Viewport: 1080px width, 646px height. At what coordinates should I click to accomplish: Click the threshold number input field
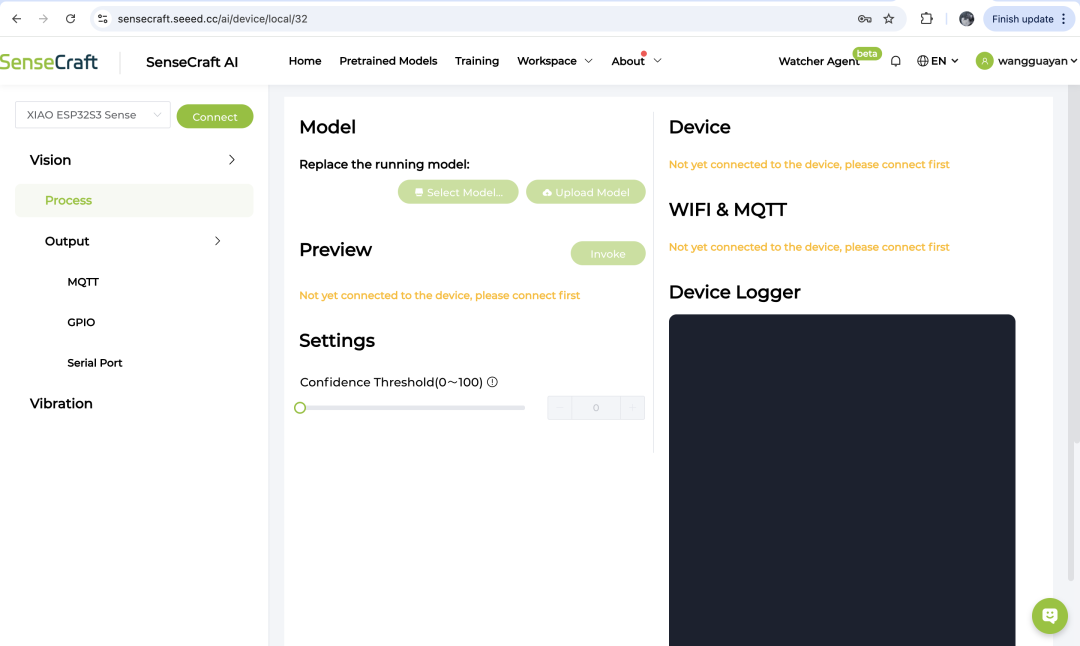tap(596, 408)
